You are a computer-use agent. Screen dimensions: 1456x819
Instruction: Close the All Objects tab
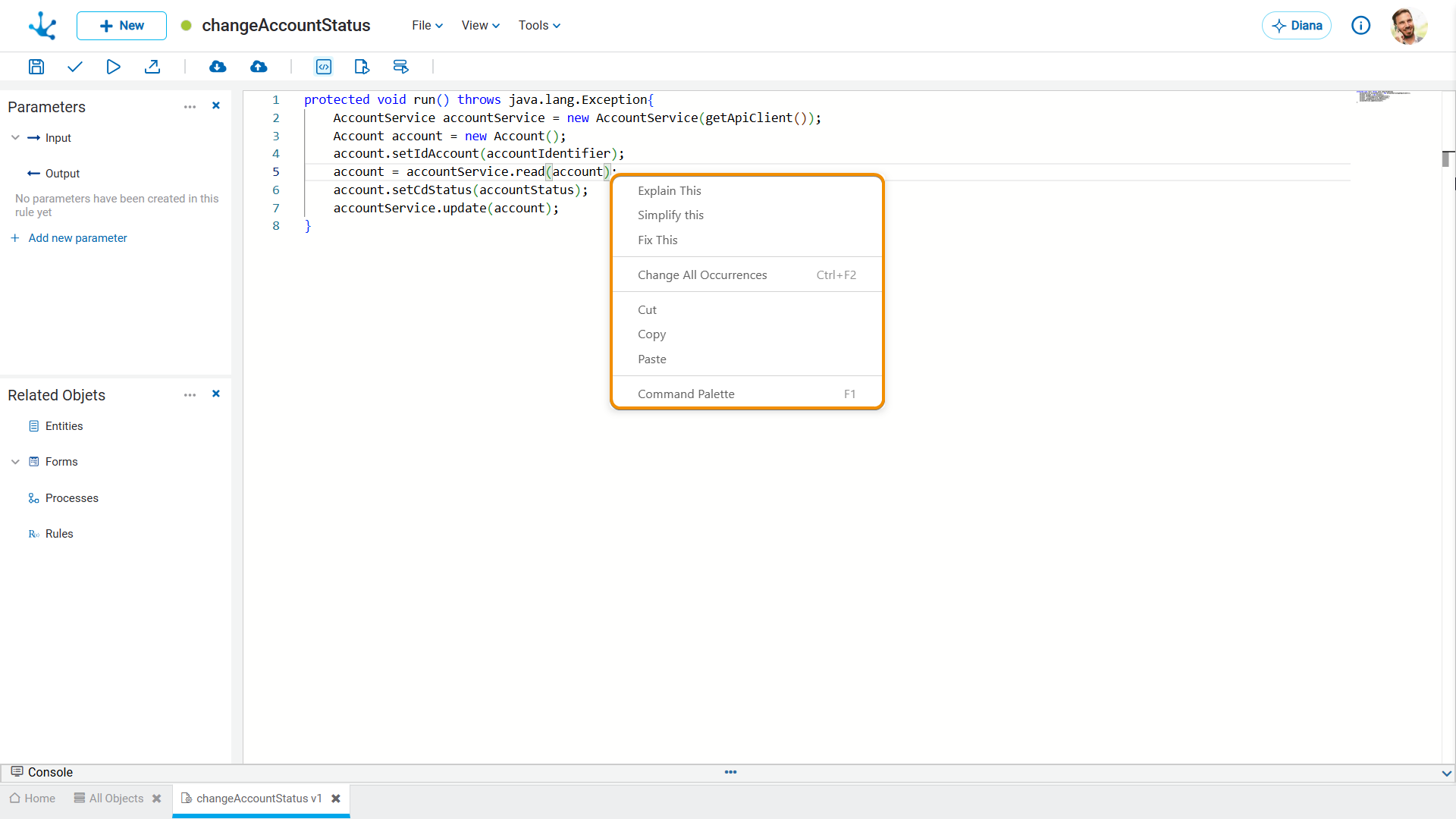point(157,799)
